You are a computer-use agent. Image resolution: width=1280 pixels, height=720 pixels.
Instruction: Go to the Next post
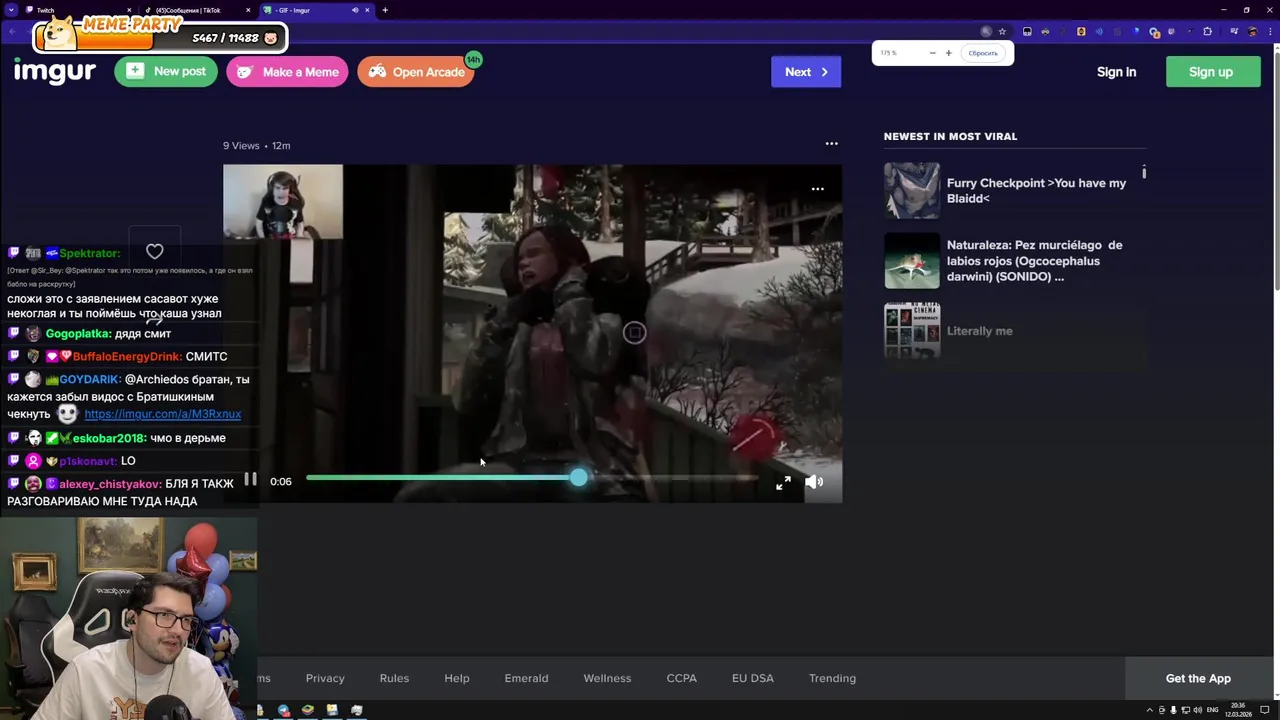tap(806, 72)
